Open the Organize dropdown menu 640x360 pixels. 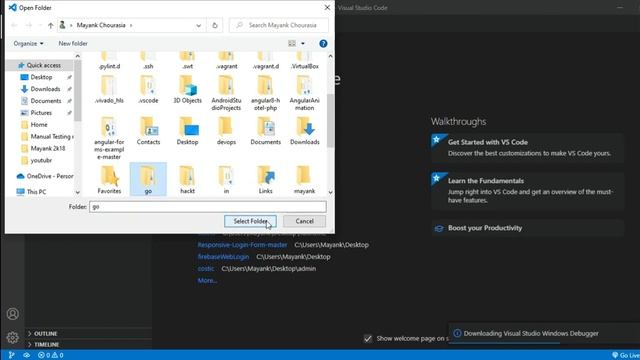coord(28,43)
